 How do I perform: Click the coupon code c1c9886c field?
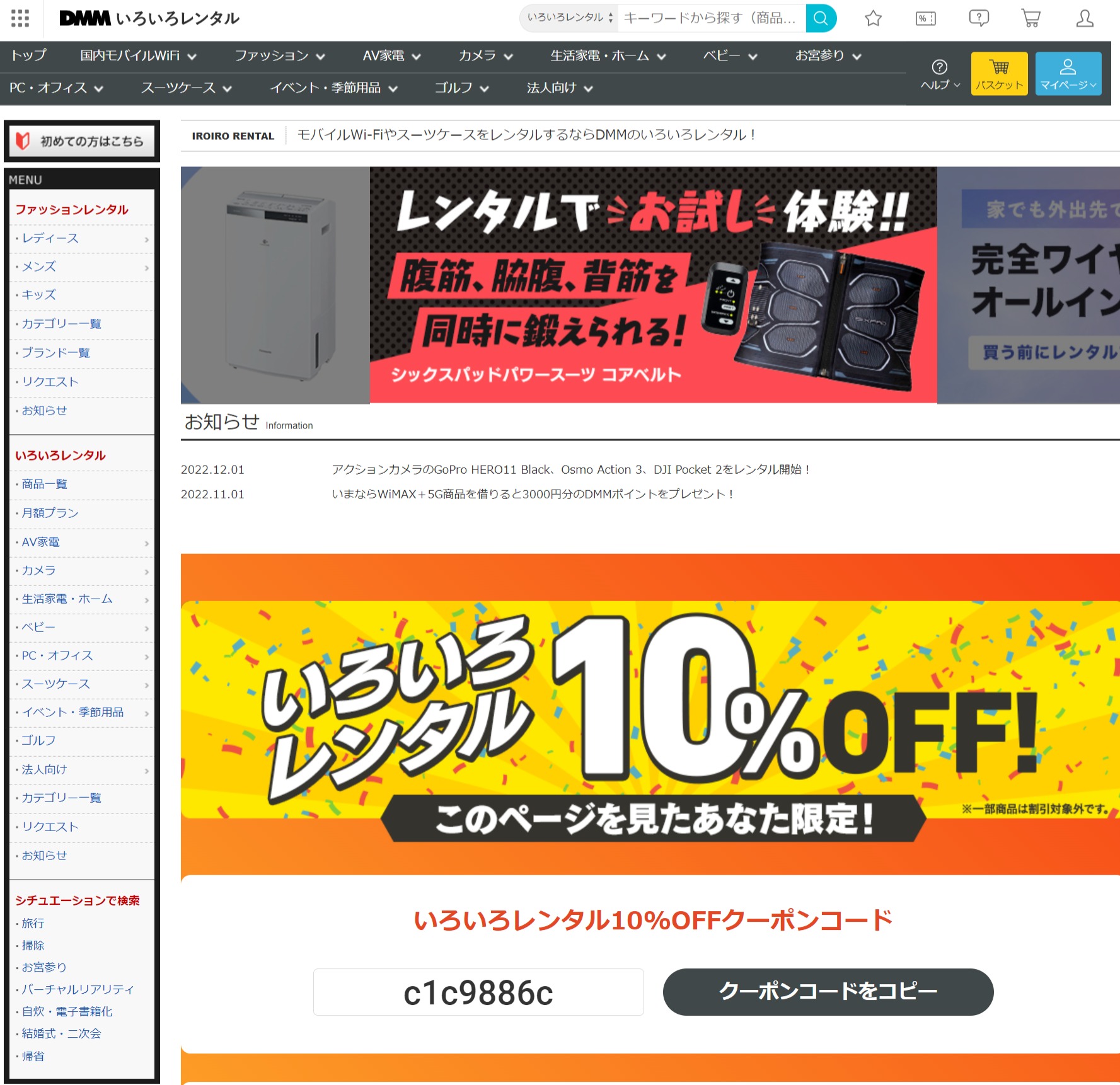coord(478,992)
